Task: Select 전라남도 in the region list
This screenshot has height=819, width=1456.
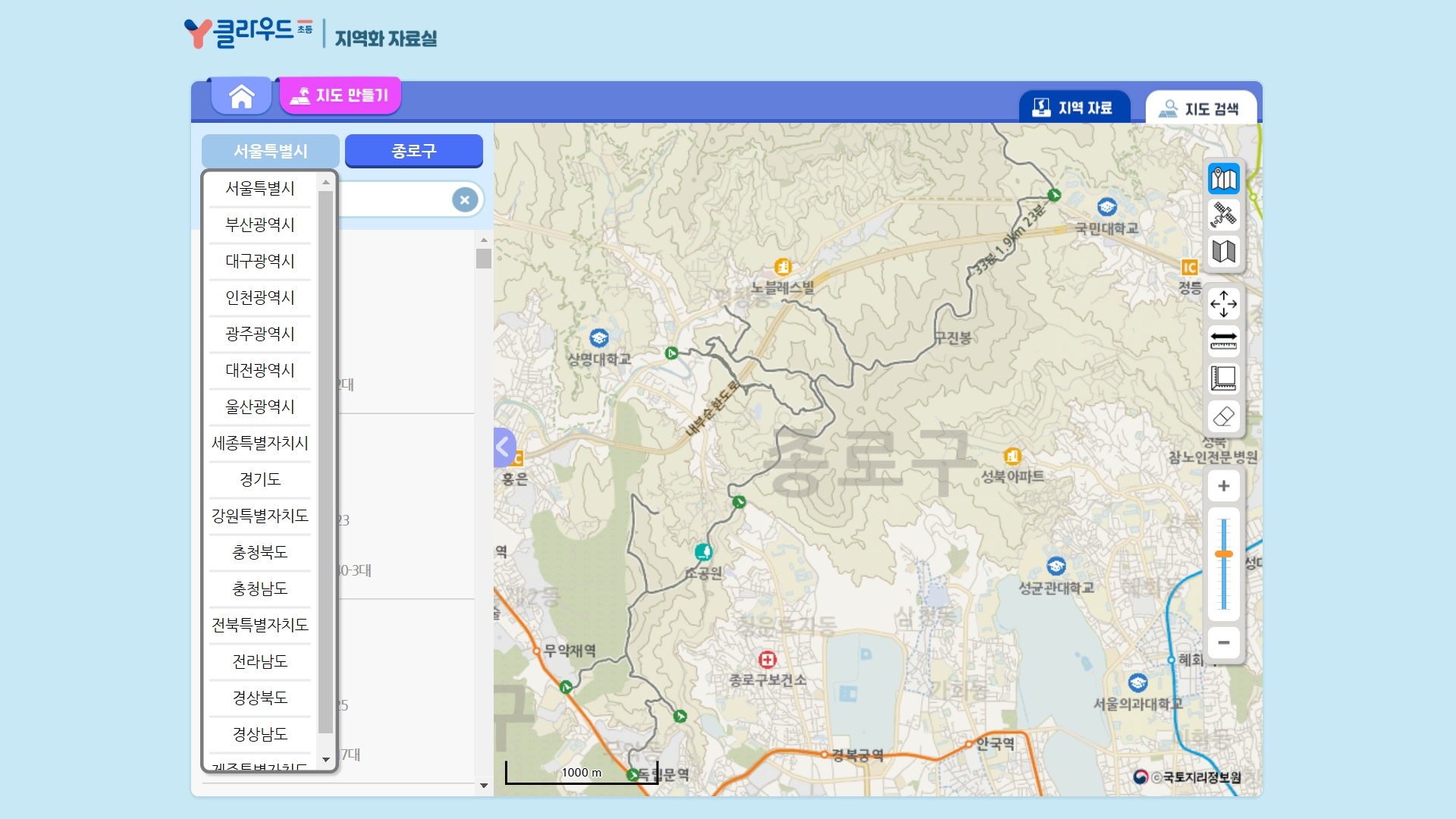Action: coord(260,661)
